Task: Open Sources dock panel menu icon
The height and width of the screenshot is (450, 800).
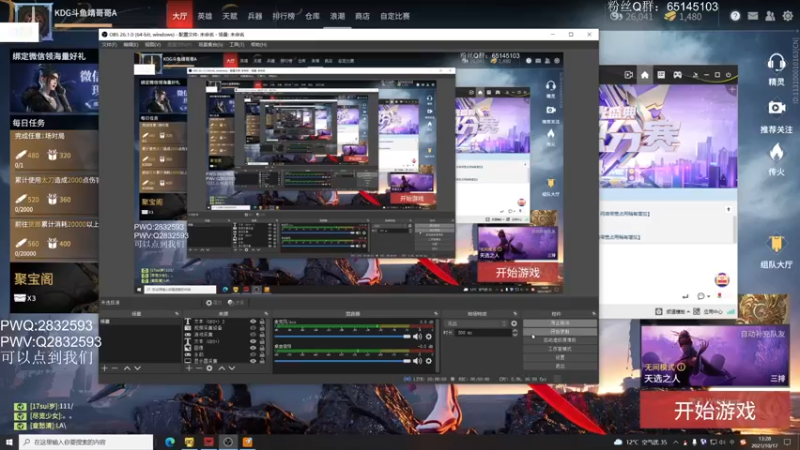Action: click(266, 314)
